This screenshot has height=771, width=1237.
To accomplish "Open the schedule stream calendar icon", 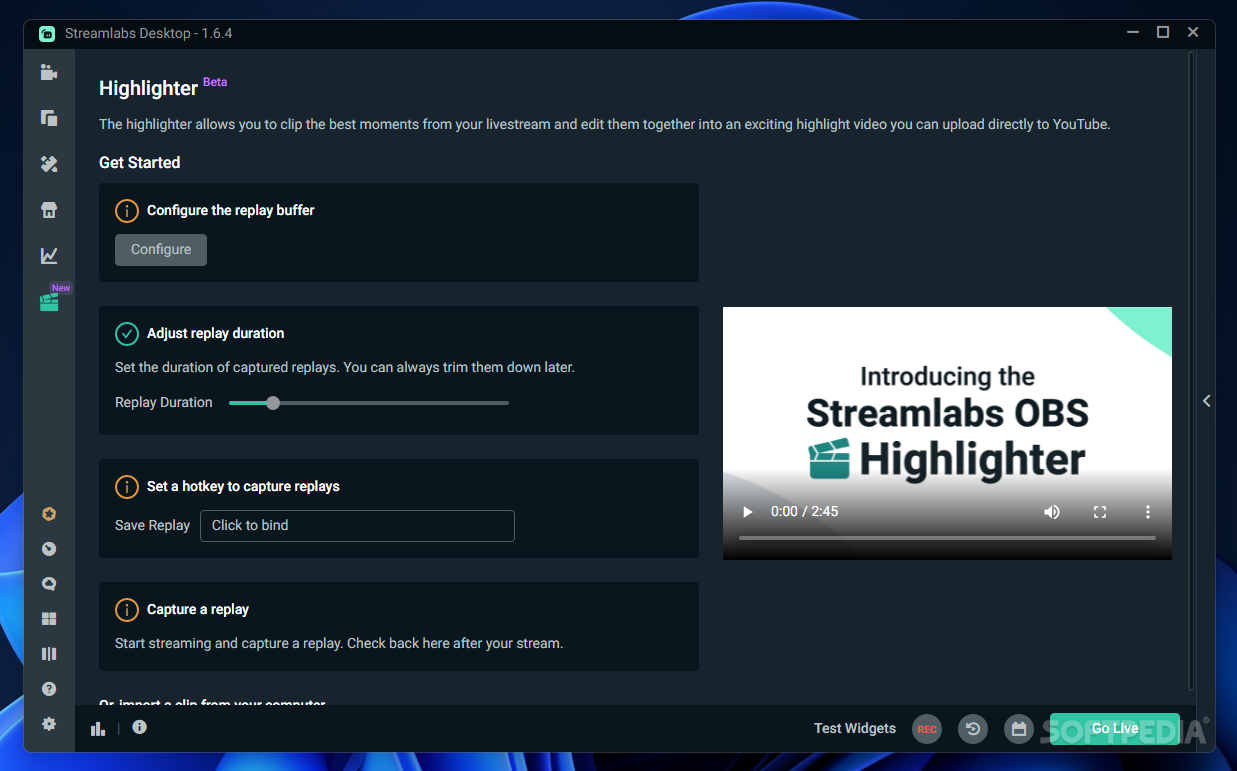I will pos(1019,729).
